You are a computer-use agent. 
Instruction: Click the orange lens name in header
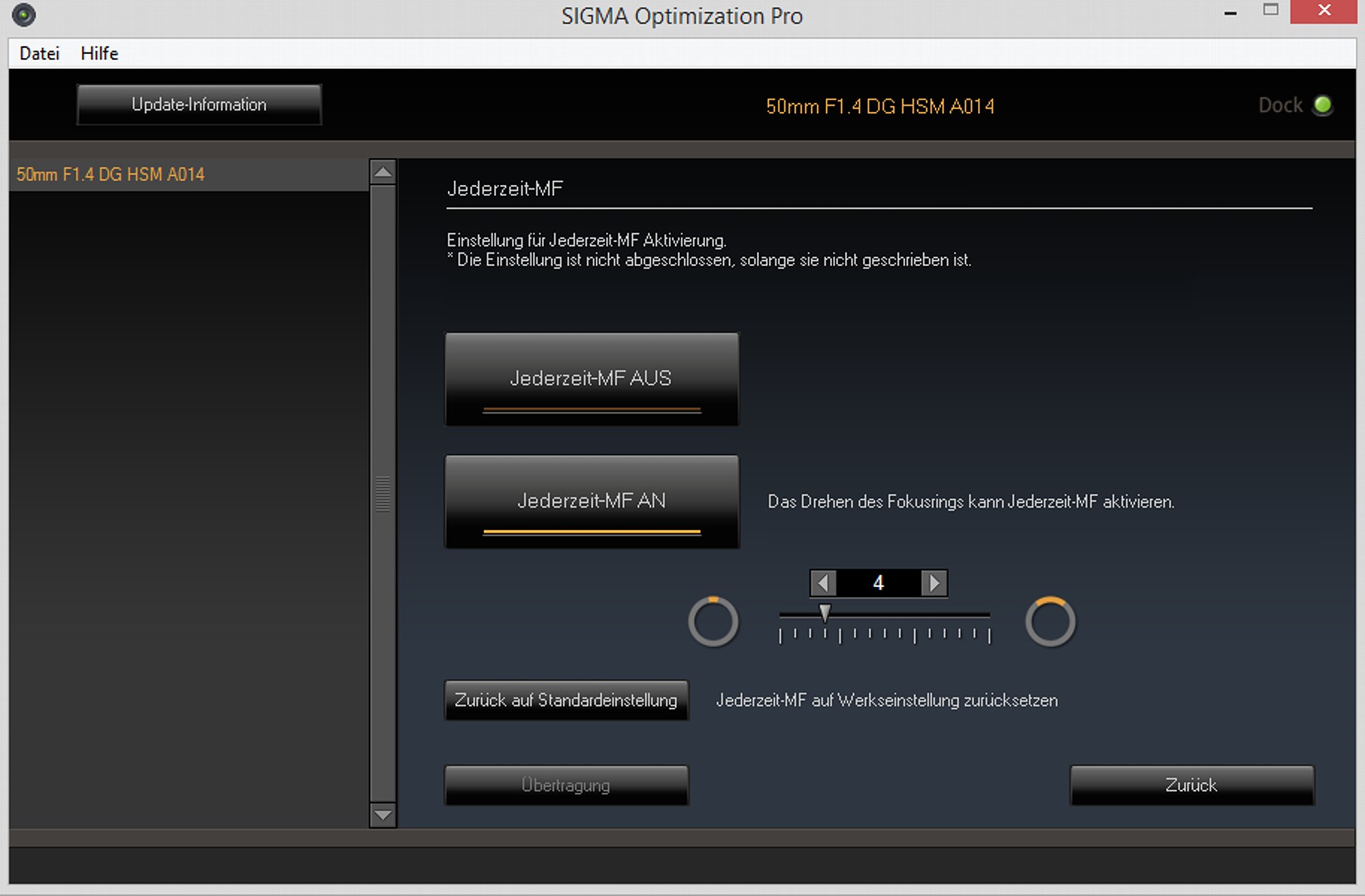880,106
